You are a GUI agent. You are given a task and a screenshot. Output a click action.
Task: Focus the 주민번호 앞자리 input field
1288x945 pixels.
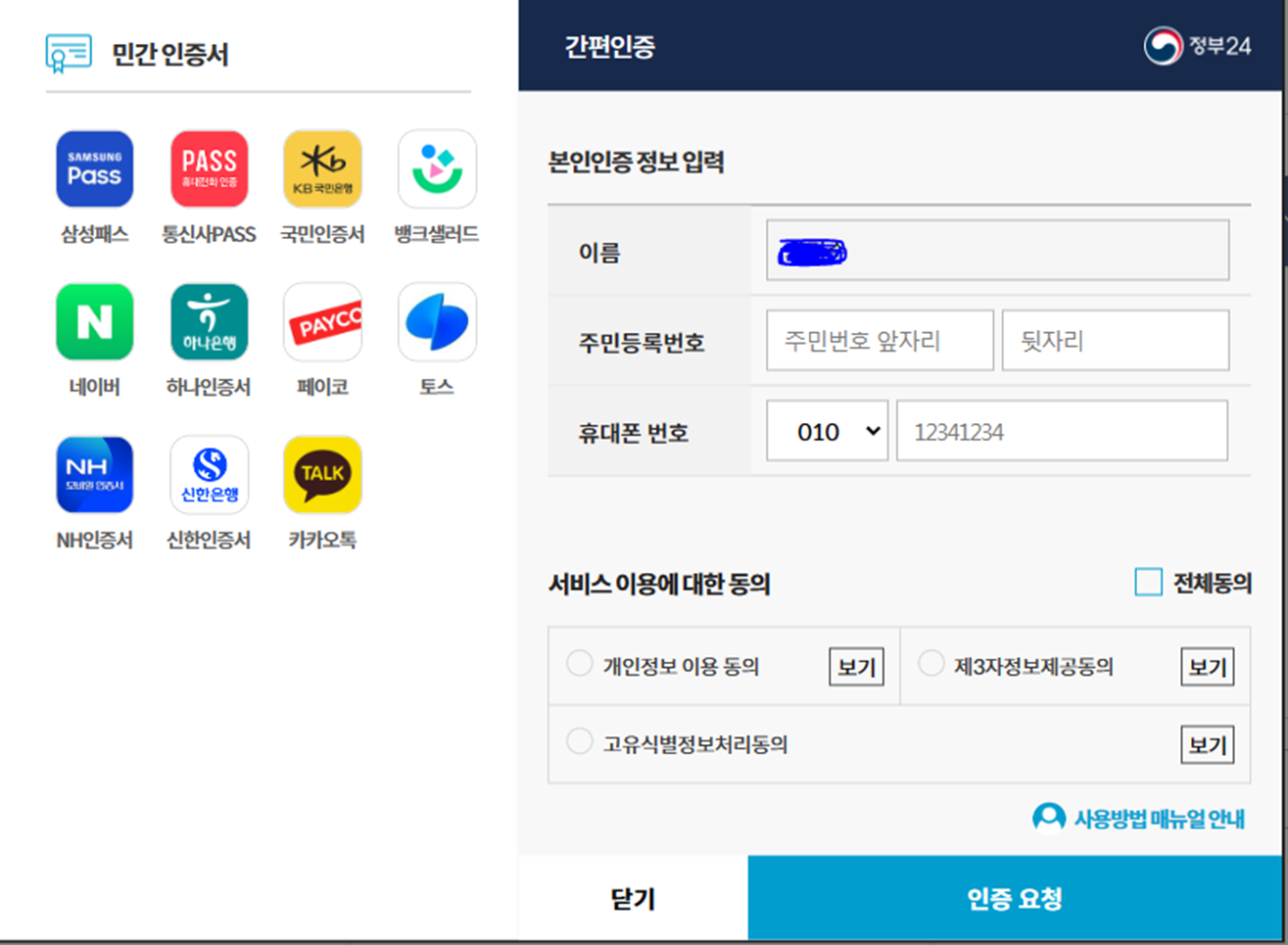pyautogui.click(x=880, y=341)
